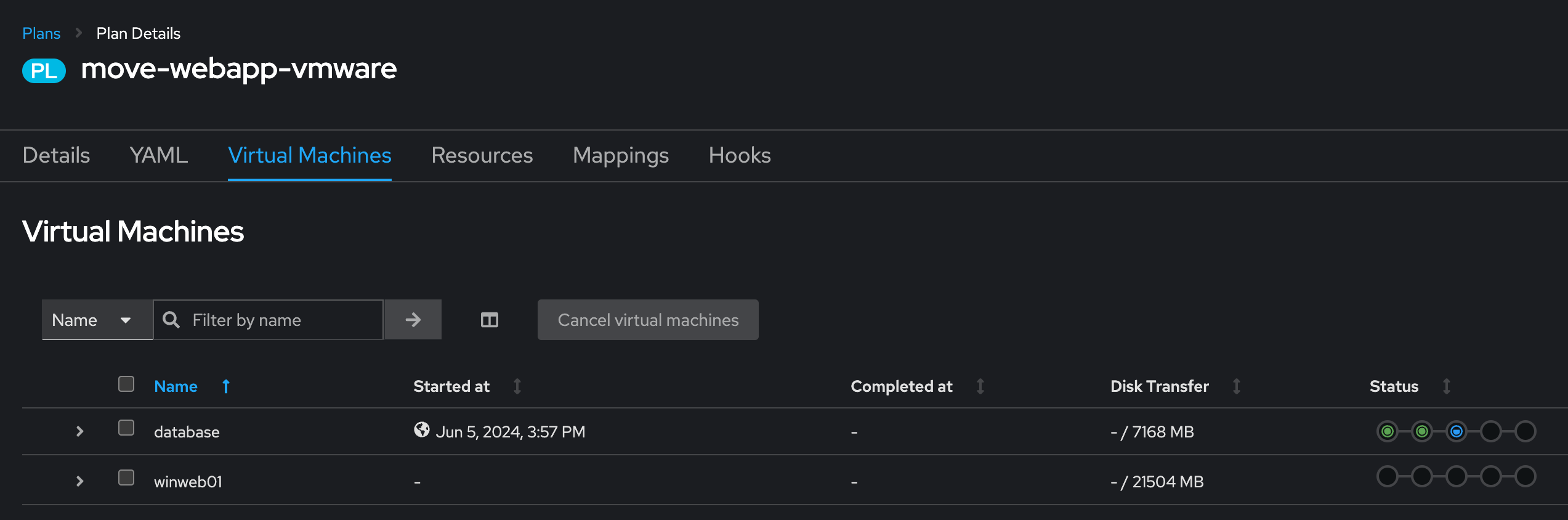This screenshot has width=1568, height=520.
Task: Select the winweb01 row checkbox
Action: click(x=126, y=477)
